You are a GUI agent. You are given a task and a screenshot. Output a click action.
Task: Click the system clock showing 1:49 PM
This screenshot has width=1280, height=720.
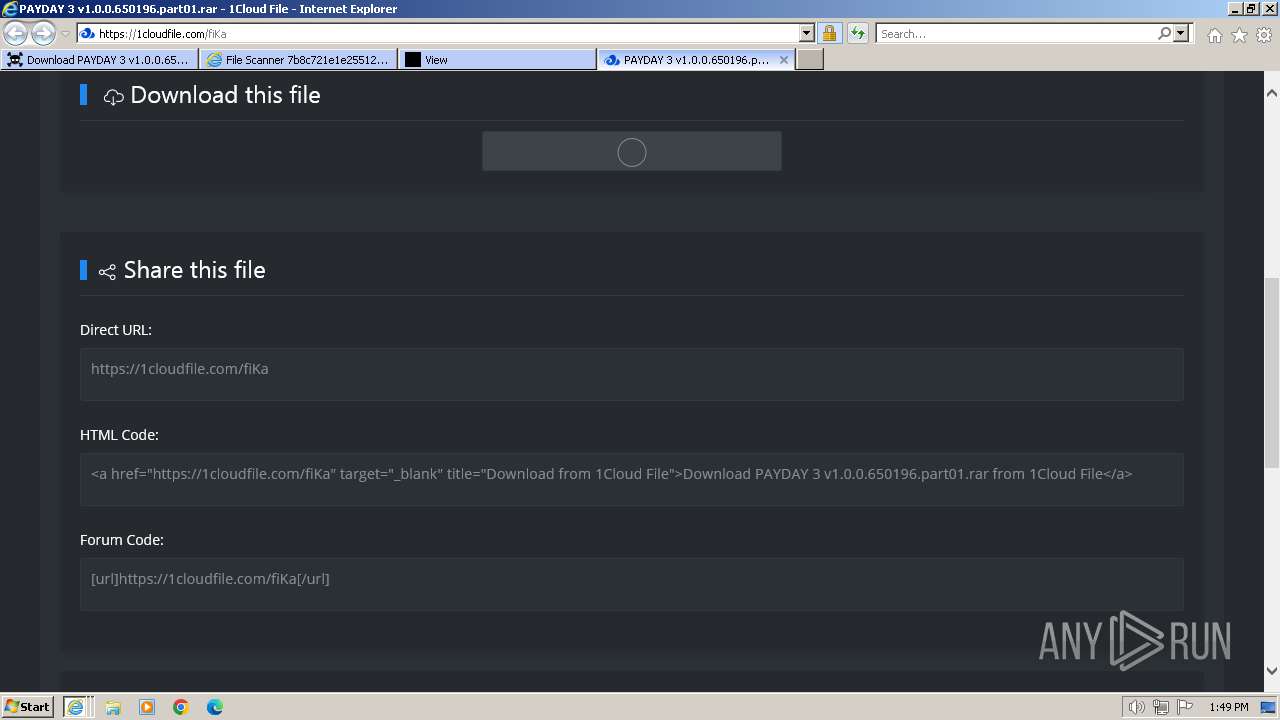pyautogui.click(x=1228, y=707)
